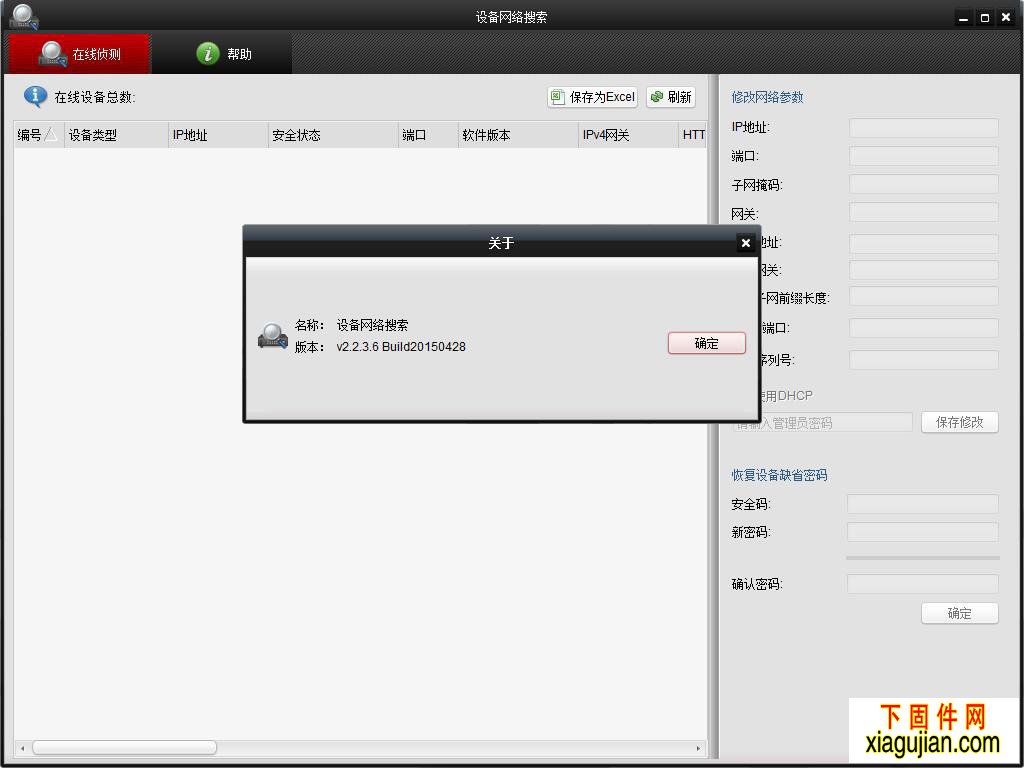
Task: Click the password strength bar under 新密码
Action: (922, 558)
